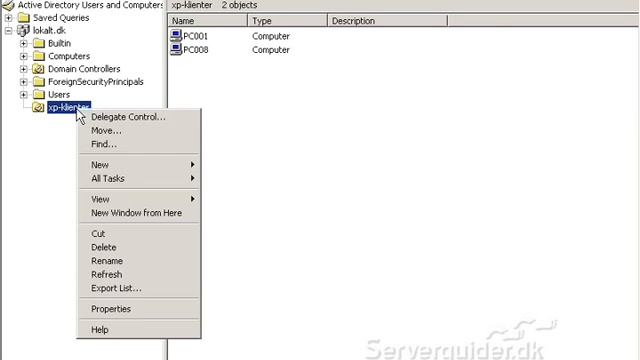Select Domain Controllers label in tree

click(84, 69)
